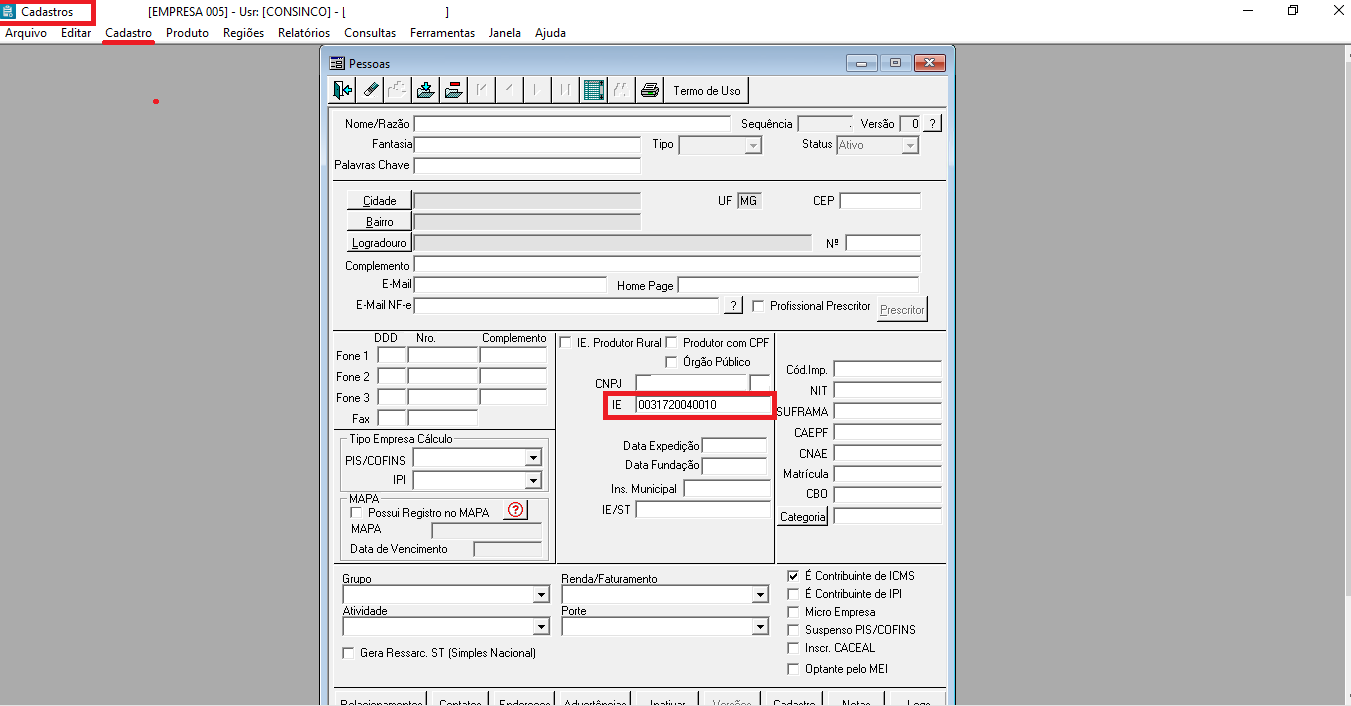1351x706 pixels.
Task: Open the Consultas menu
Action: (x=370, y=33)
